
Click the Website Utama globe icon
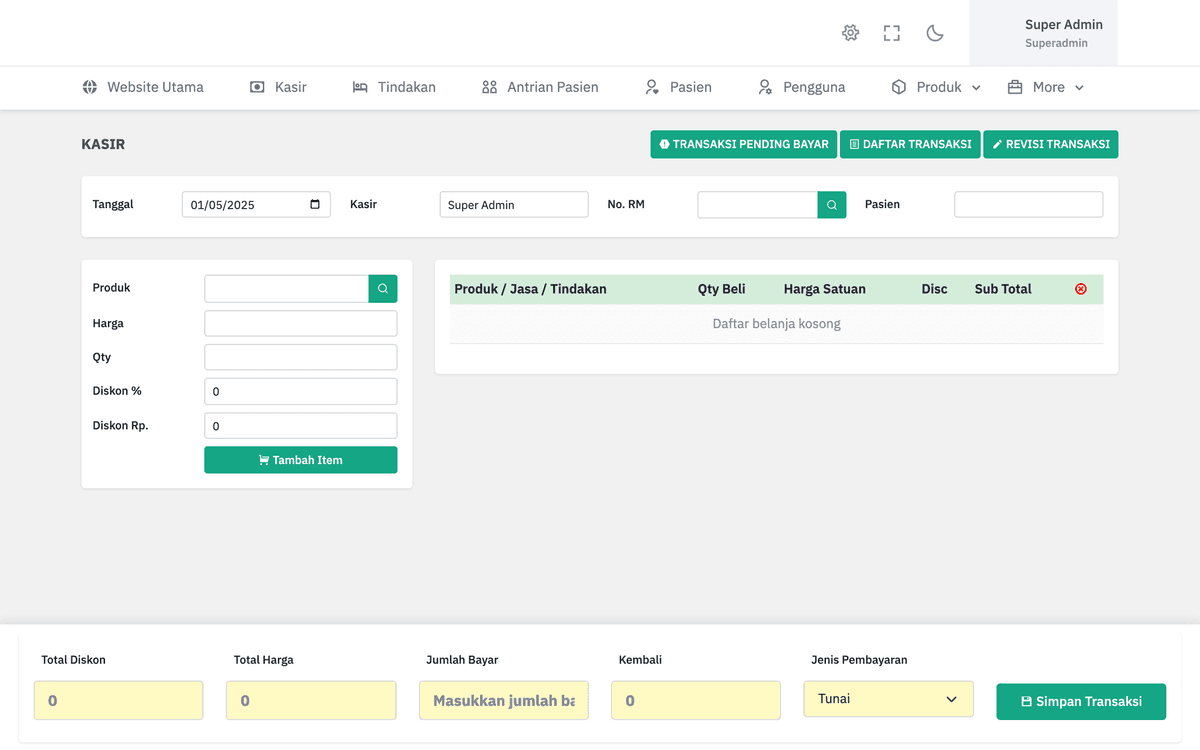point(90,87)
